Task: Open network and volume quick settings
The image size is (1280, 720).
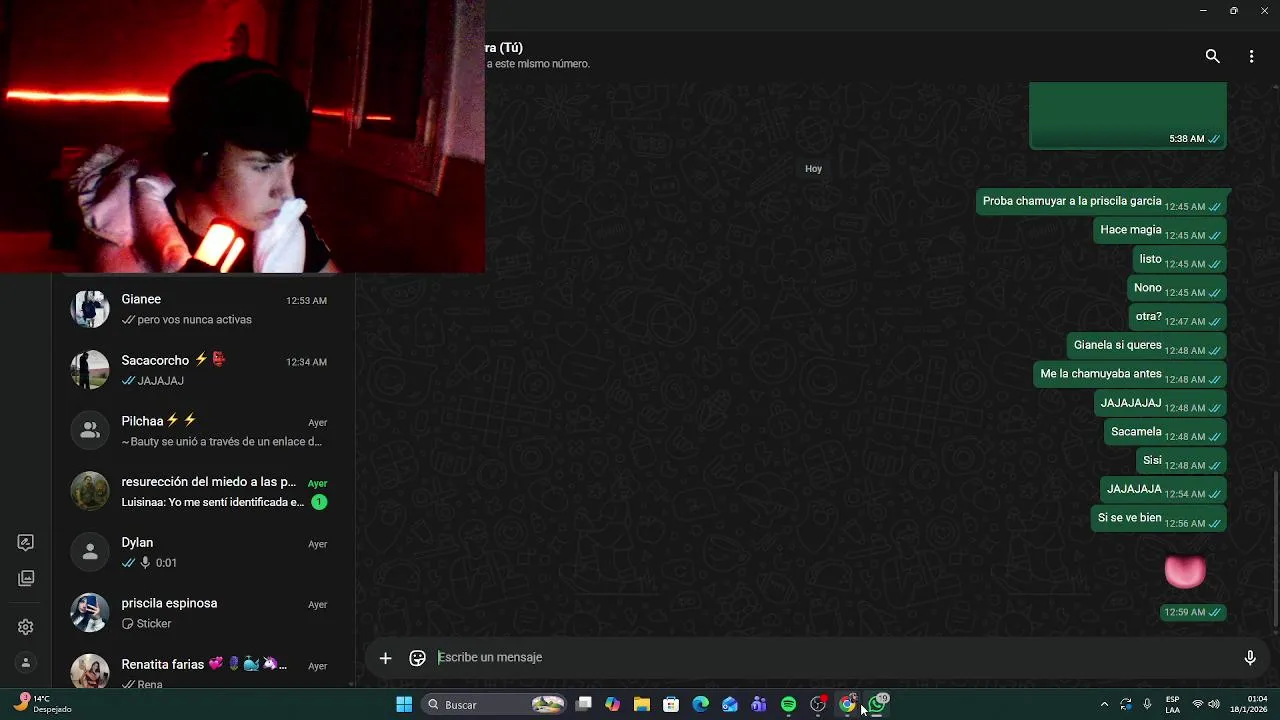Action: [1206, 705]
